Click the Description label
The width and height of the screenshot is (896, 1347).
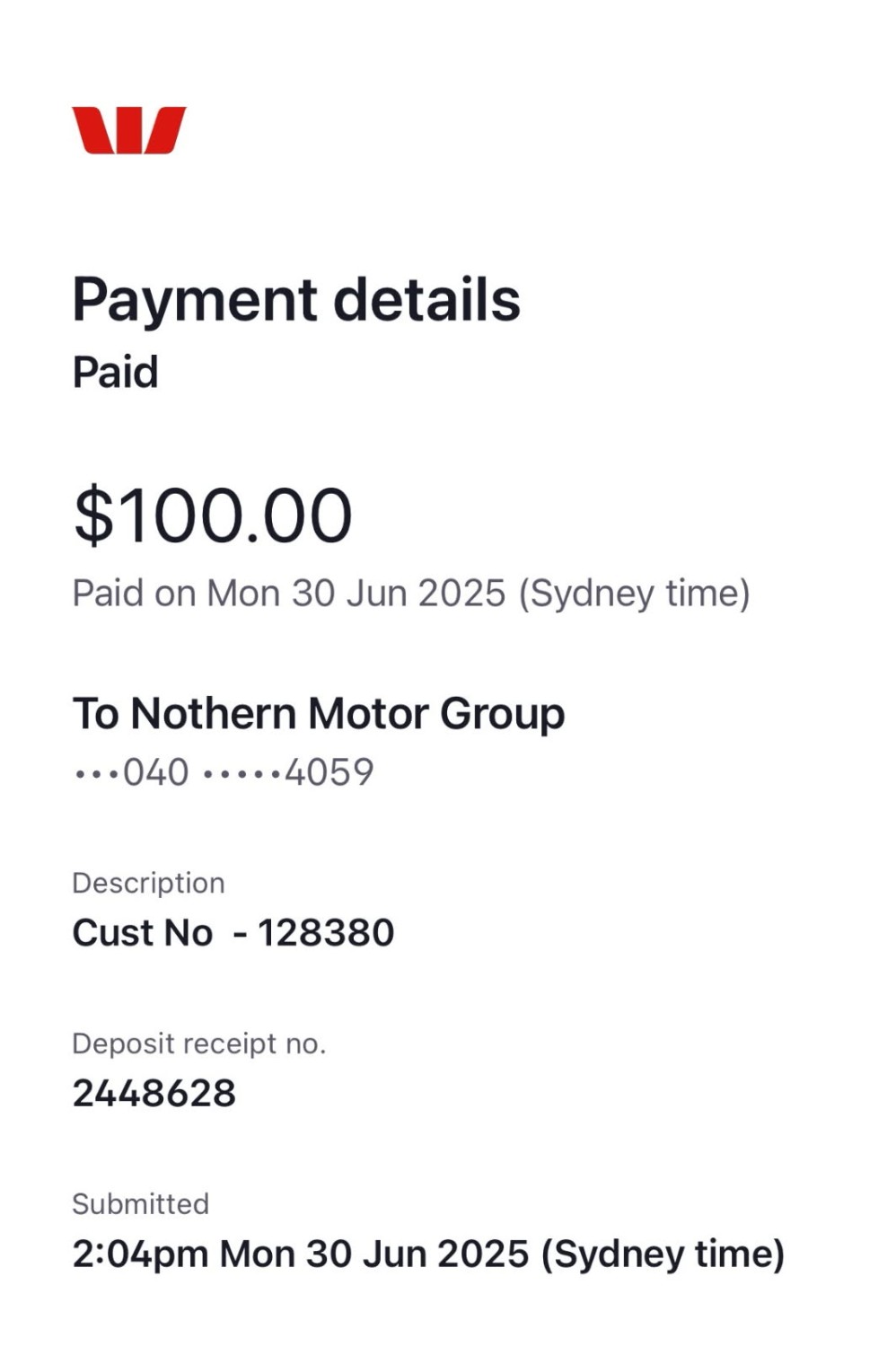[148, 883]
